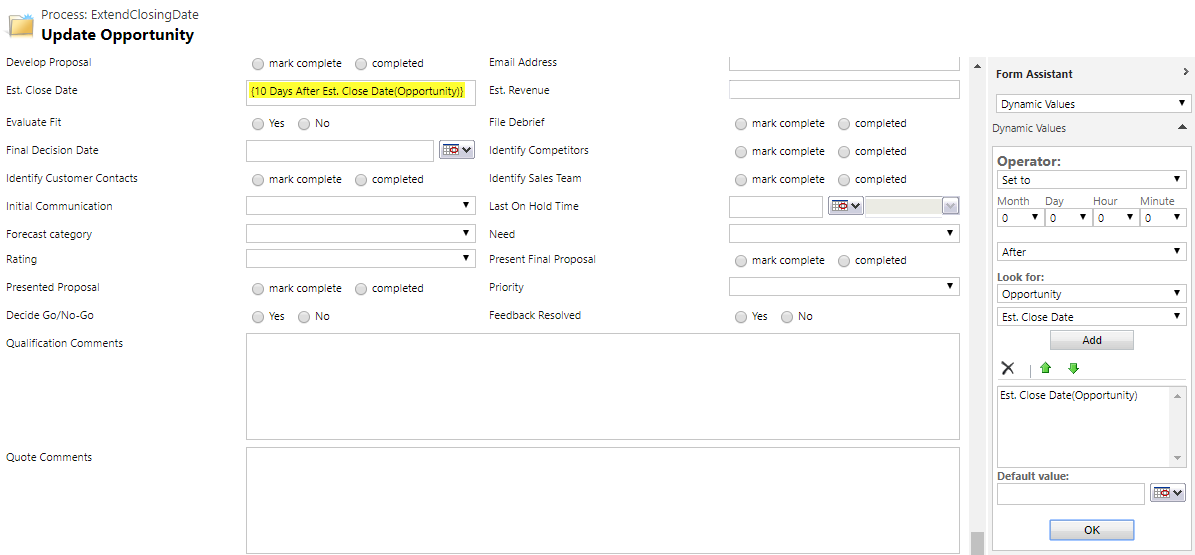The image size is (1195, 555).
Task: Open calendar picker for Last On Hold Time
Action: tap(845, 207)
